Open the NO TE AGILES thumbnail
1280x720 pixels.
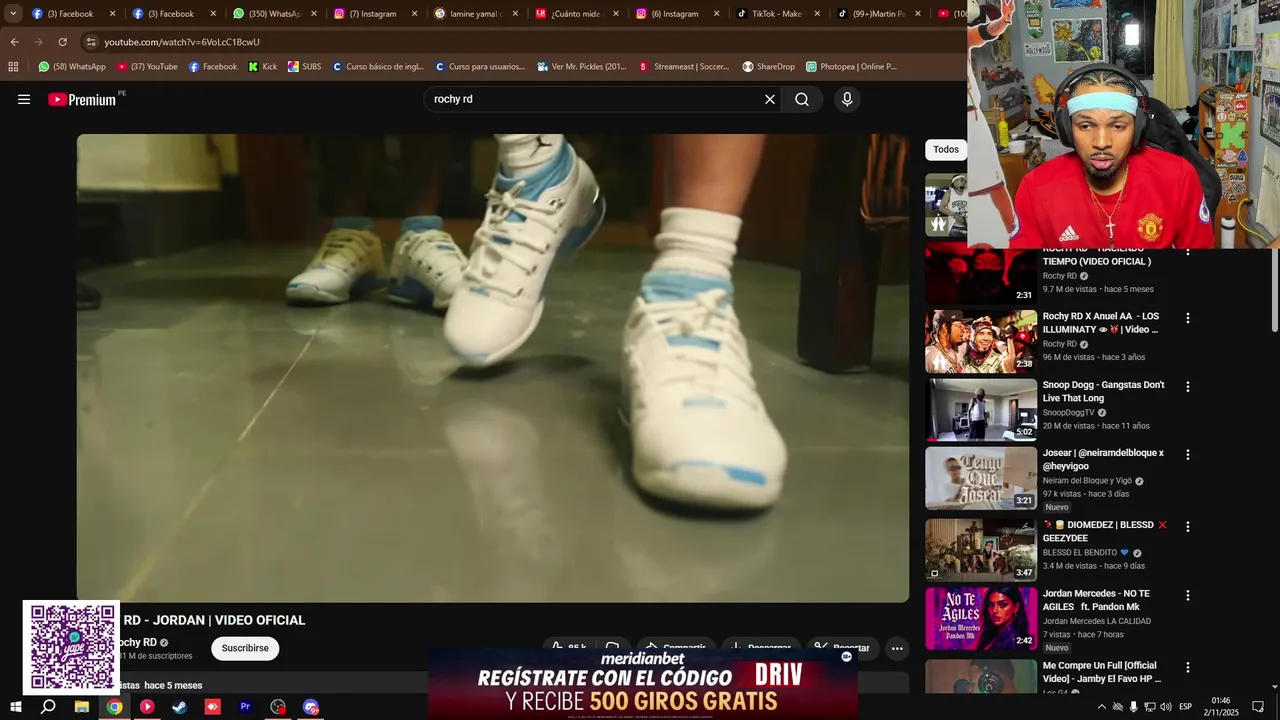point(981,618)
